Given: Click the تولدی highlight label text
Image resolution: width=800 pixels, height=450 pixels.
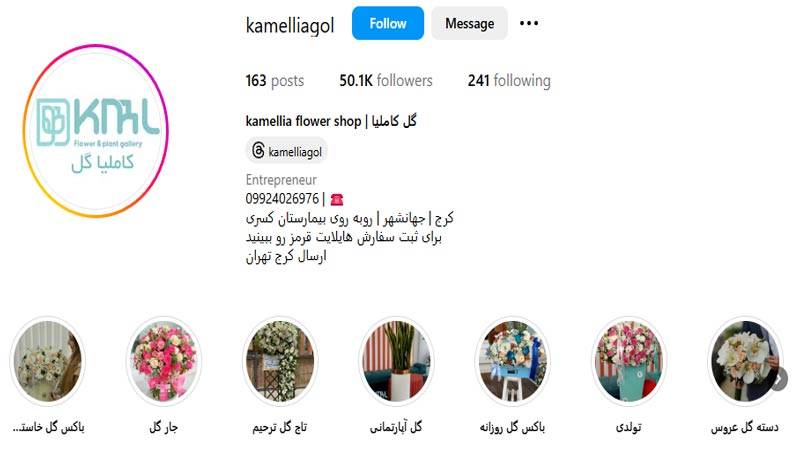Looking at the screenshot, I should click(629, 427).
